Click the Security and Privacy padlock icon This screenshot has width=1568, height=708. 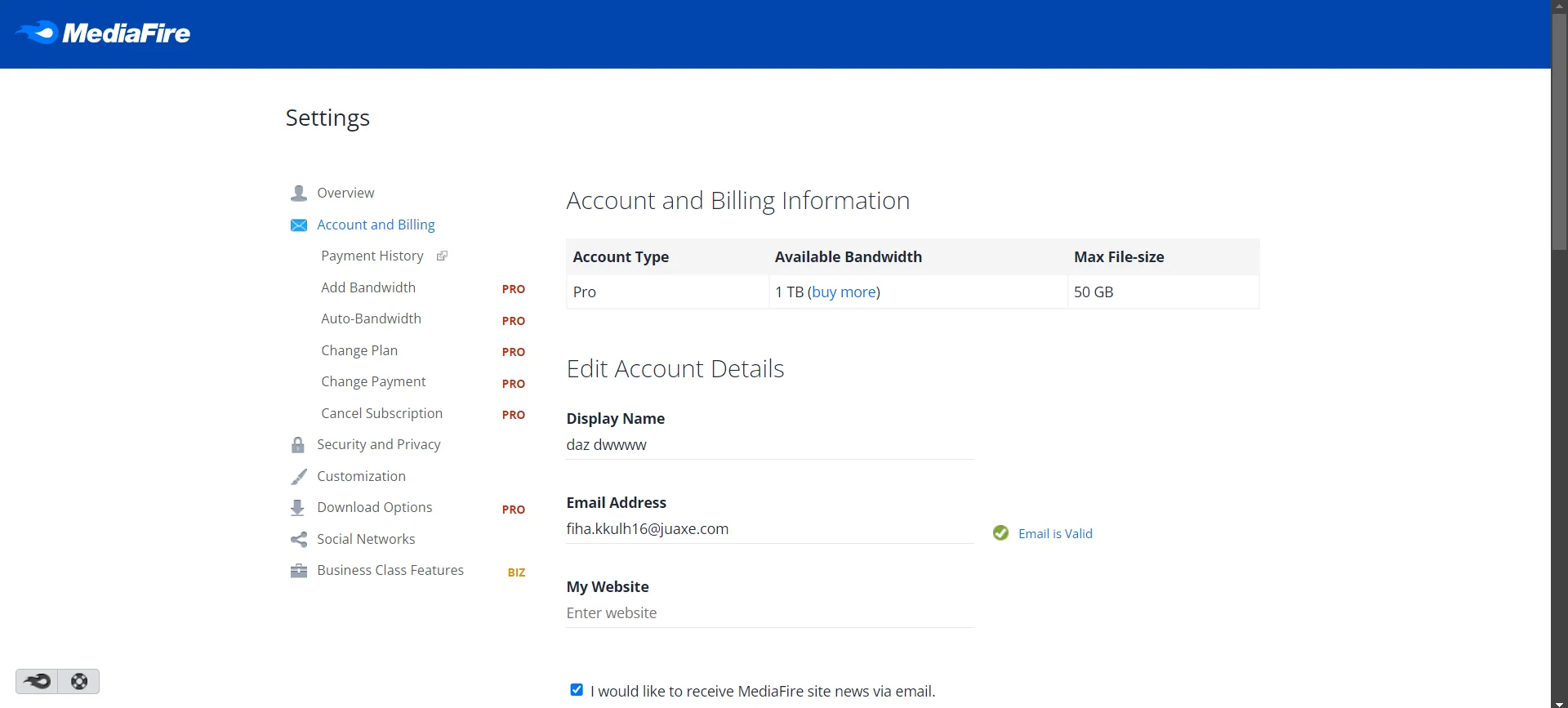click(x=298, y=445)
